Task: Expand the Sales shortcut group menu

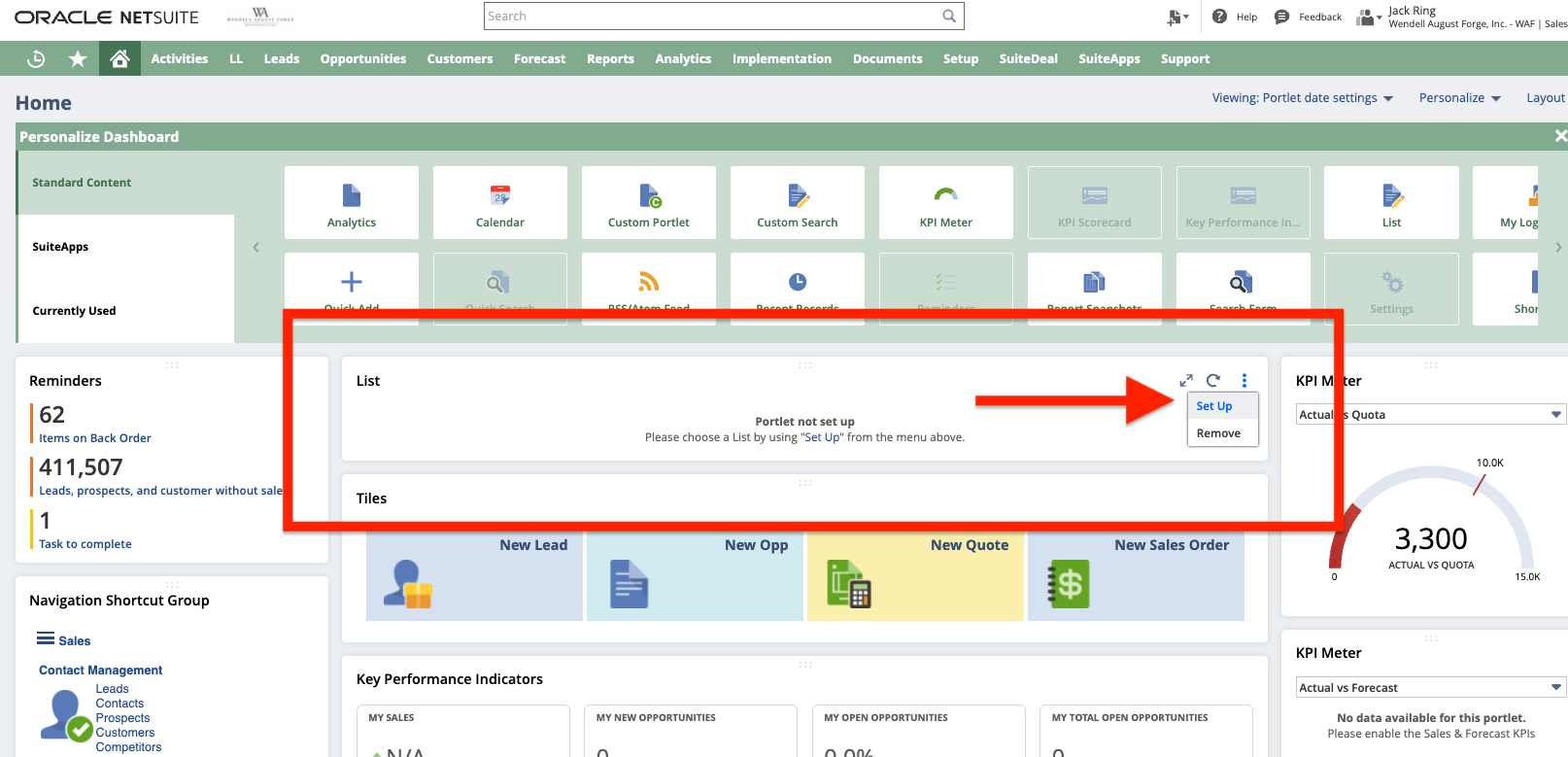Action: (46, 639)
